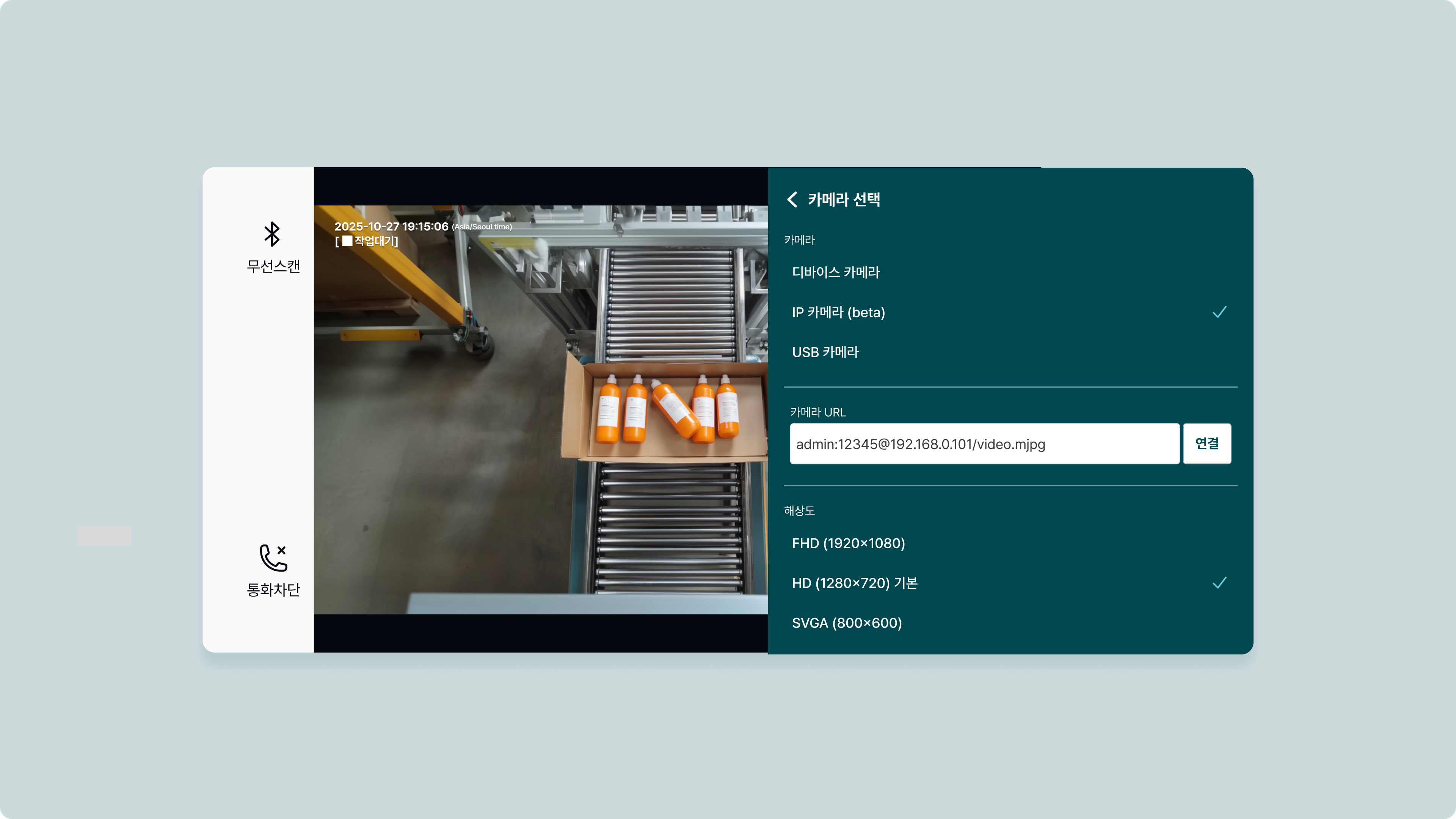The height and width of the screenshot is (819, 1456).
Task: Select 디바이스 카메라 as camera source
Action: pyautogui.click(x=835, y=273)
